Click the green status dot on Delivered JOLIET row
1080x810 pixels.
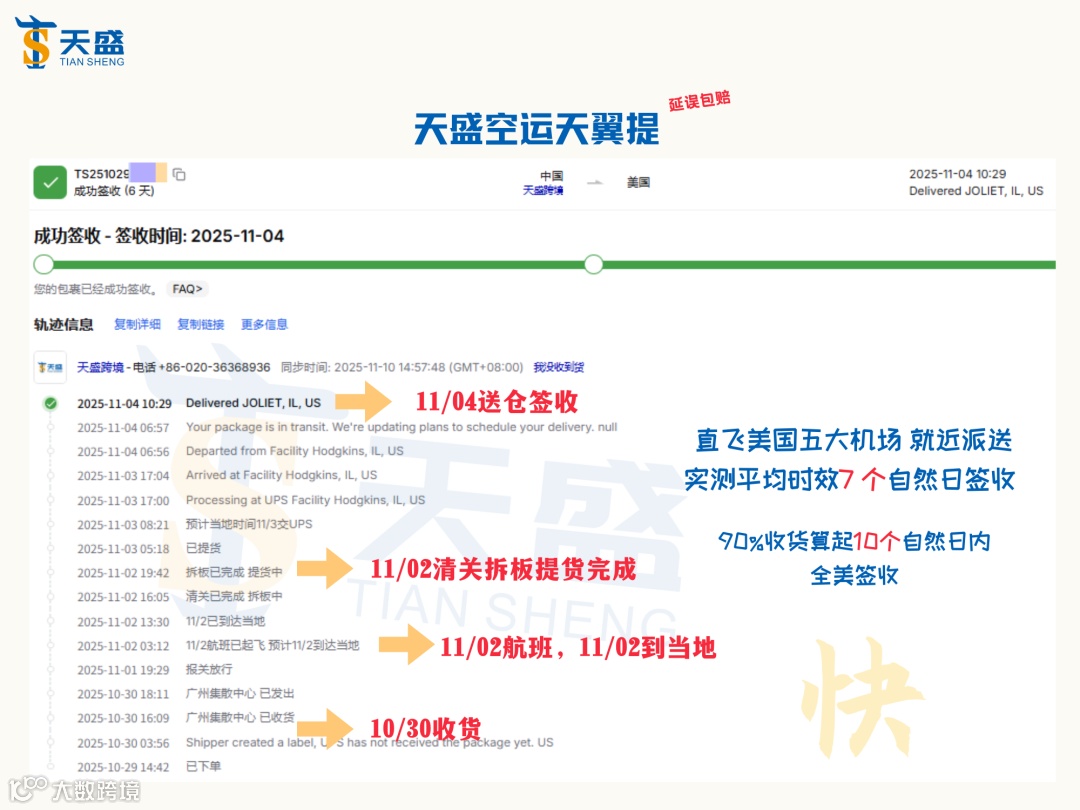click(50, 404)
